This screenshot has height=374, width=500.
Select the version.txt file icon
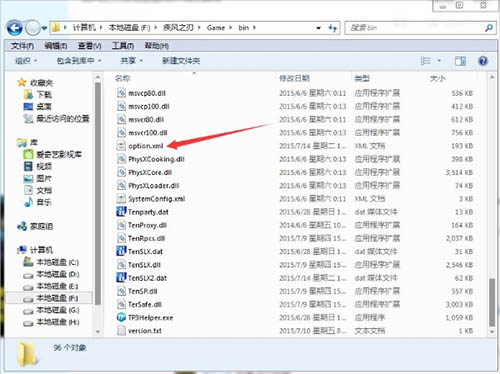[x=121, y=331]
